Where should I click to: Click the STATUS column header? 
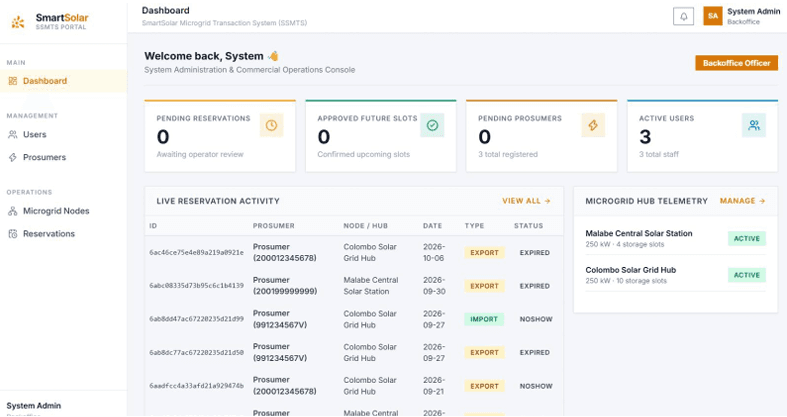click(x=529, y=226)
